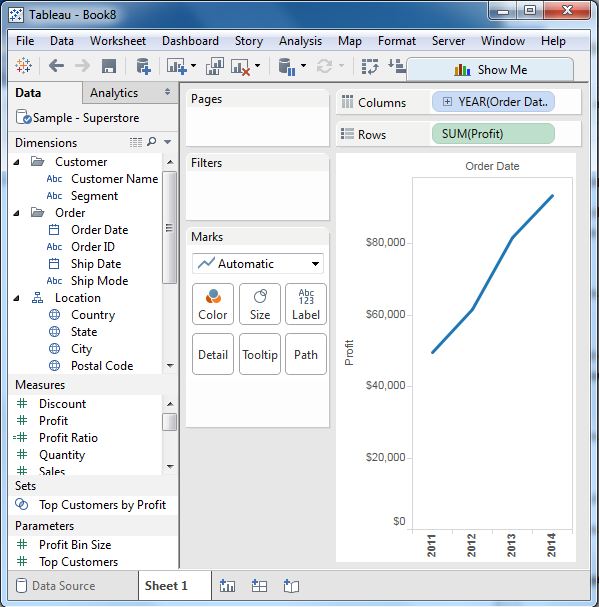Click the New Worksheet toolbar icon

coord(177,66)
